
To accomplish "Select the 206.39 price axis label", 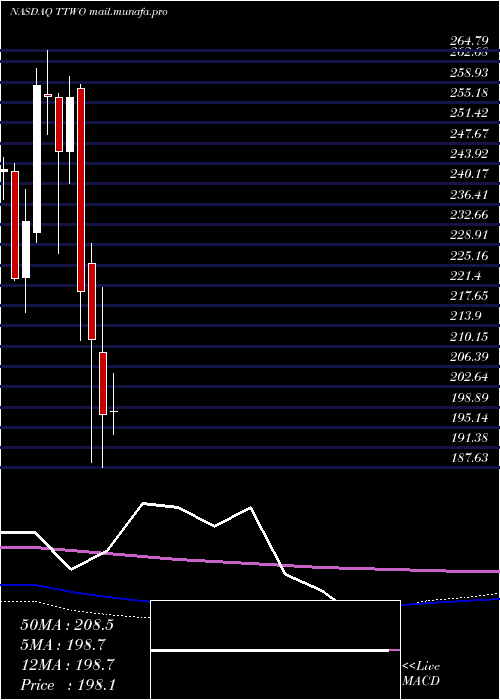I will [x=469, y=357].
